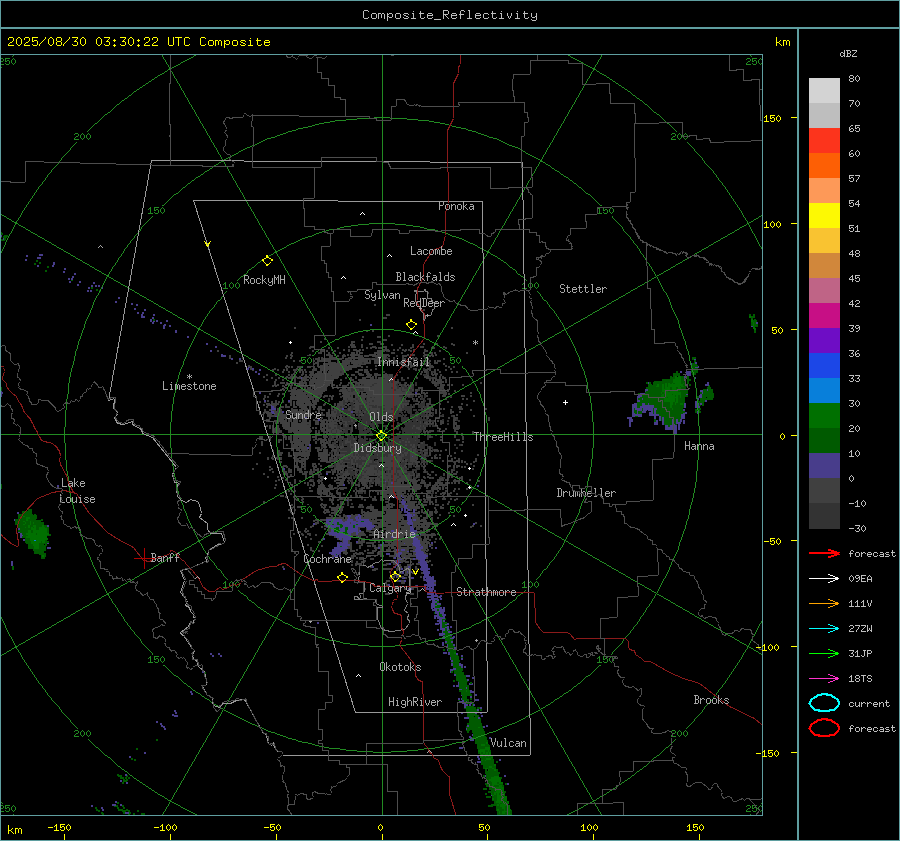
Task: Click the Hanna town label
Action: pos(699,446)
